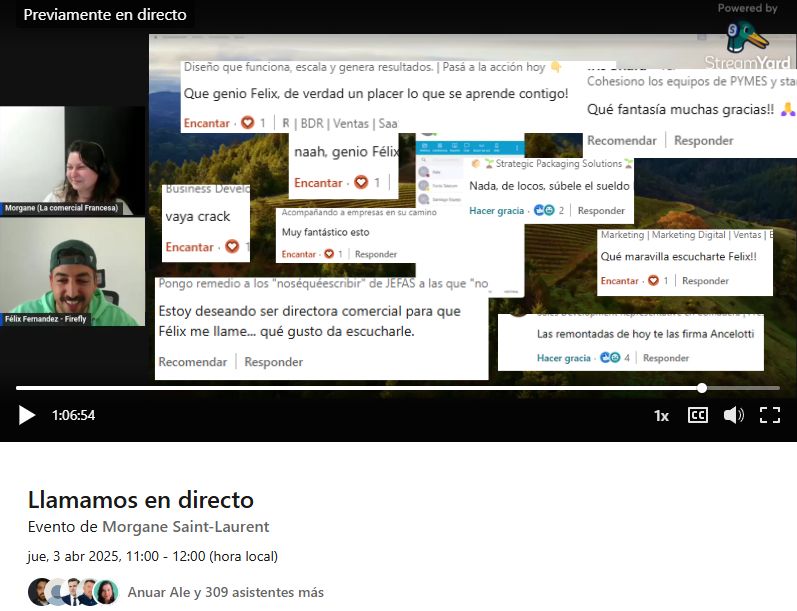Screen dimensions: 797x611
Task: Click 'Hacer gracia' under 'súbele el sueldo'
Action: pyautogui.click(x=496, y=210)
